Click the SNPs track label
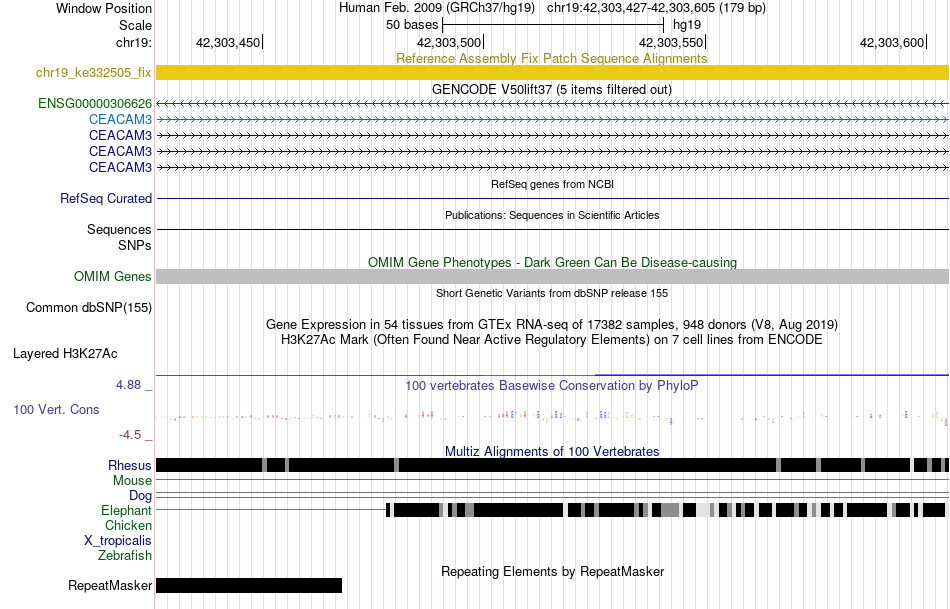The height and width of the screenshot is (609, 950). pyautogui.click(x=135, y=245)
